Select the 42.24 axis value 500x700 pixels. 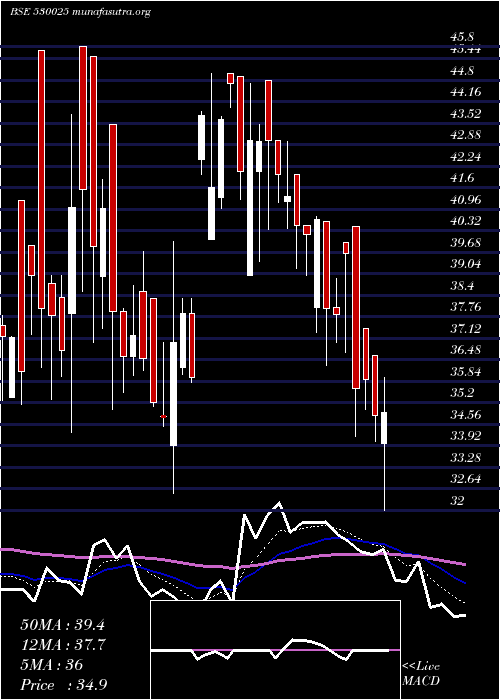click(x=466, y=156)
